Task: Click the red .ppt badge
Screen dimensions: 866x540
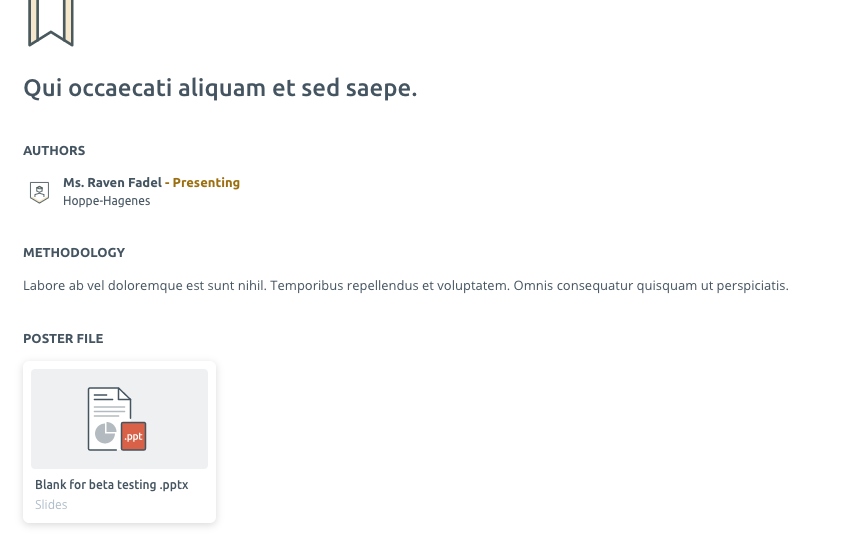Action: (x=133, y=437)
